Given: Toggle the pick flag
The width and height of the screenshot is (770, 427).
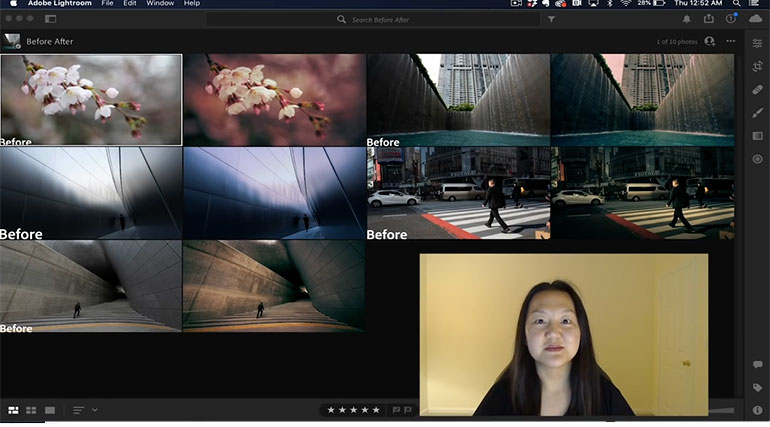Looking at the screenshot, I should click(x=396, y=410).
